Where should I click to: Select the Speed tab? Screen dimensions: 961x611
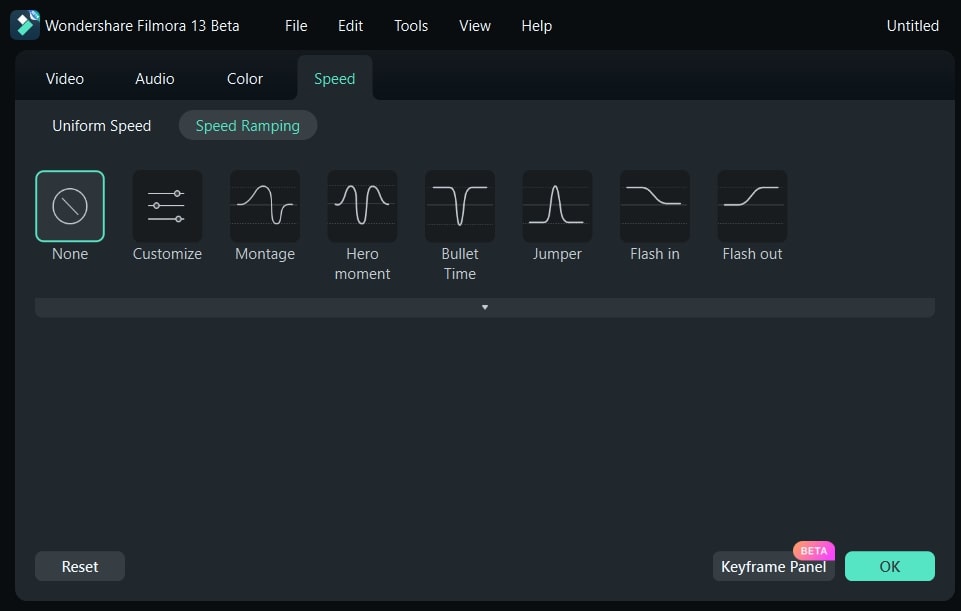(x=335, y=78)
